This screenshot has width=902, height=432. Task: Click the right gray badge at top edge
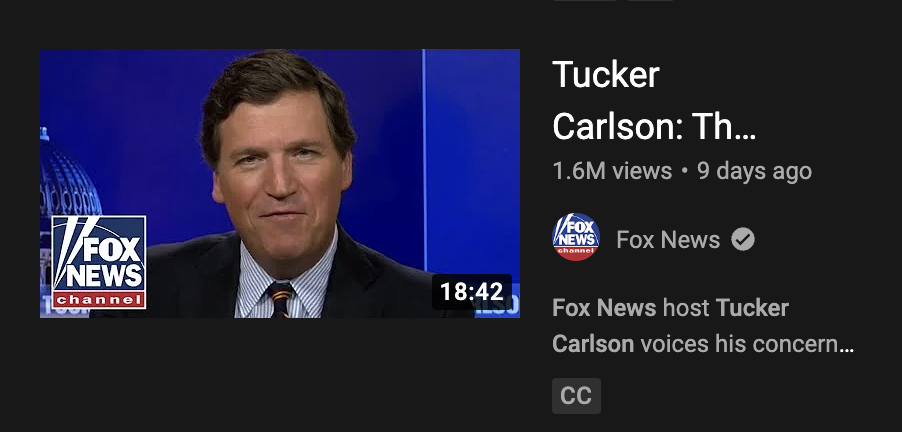tap(650, 1)
